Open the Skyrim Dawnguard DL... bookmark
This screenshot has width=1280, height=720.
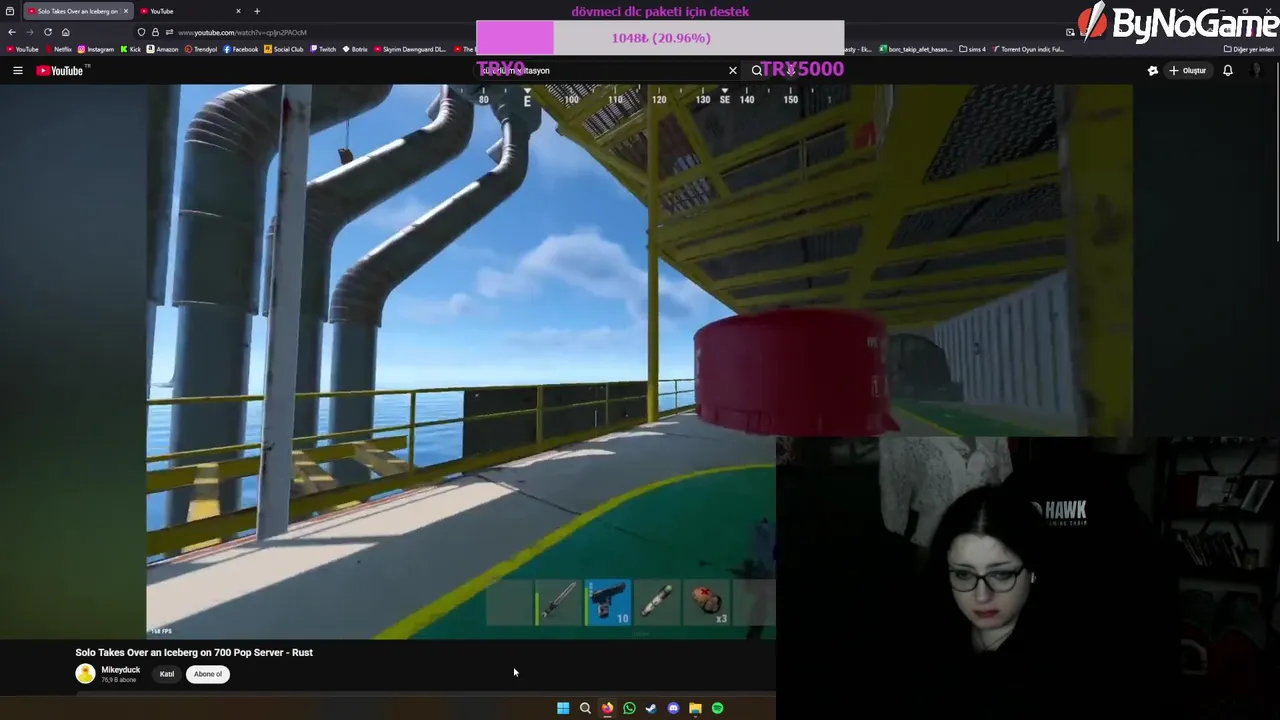pyautogui.click(x=410, y=49)
